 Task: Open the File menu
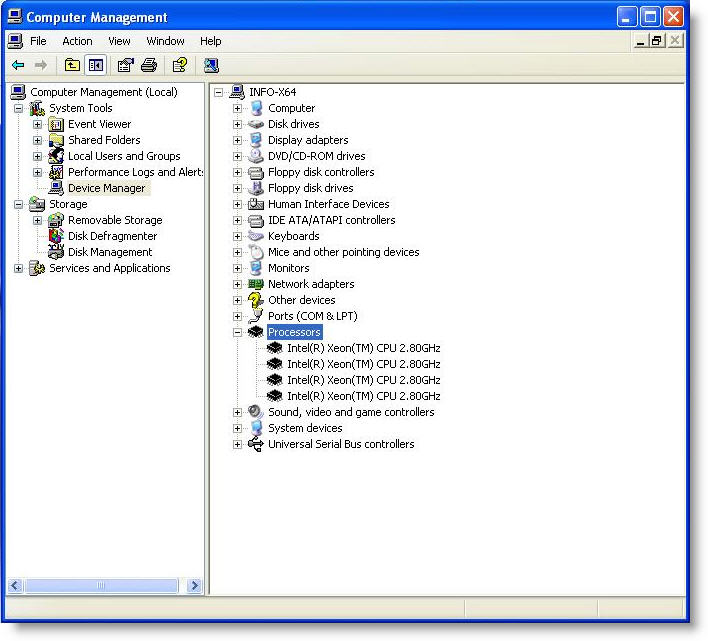38,41
